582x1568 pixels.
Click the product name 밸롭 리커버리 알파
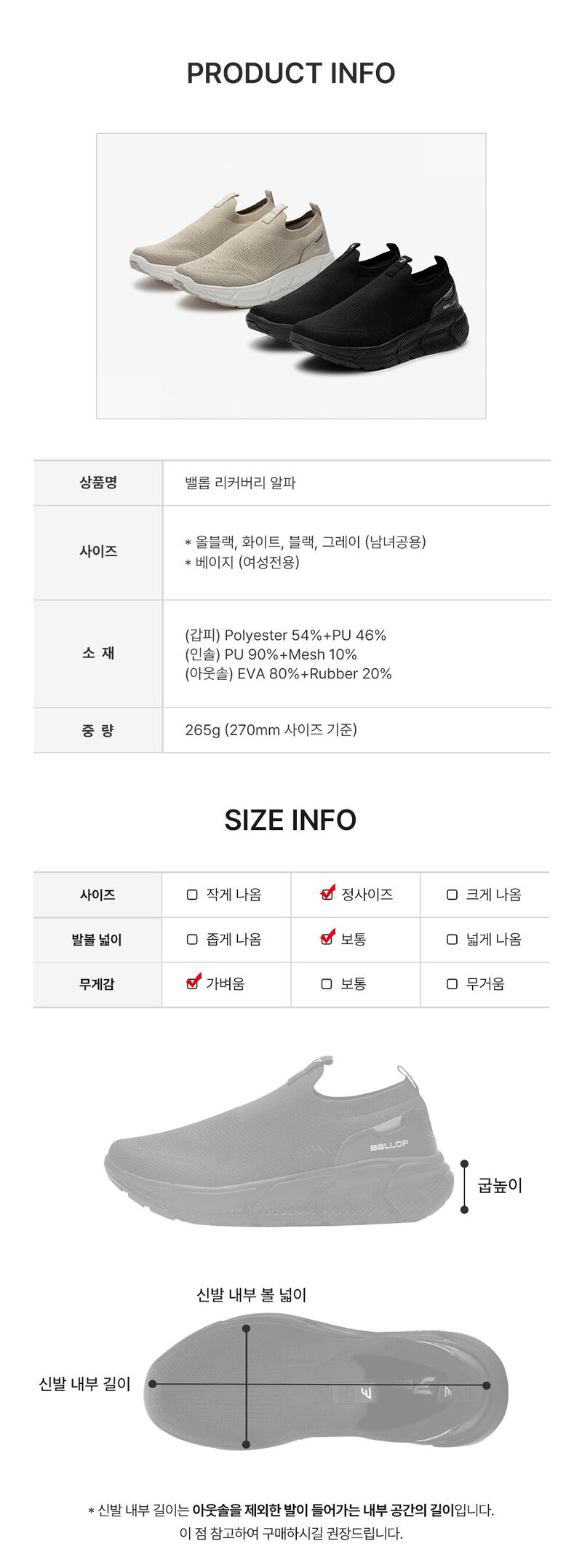240,483
